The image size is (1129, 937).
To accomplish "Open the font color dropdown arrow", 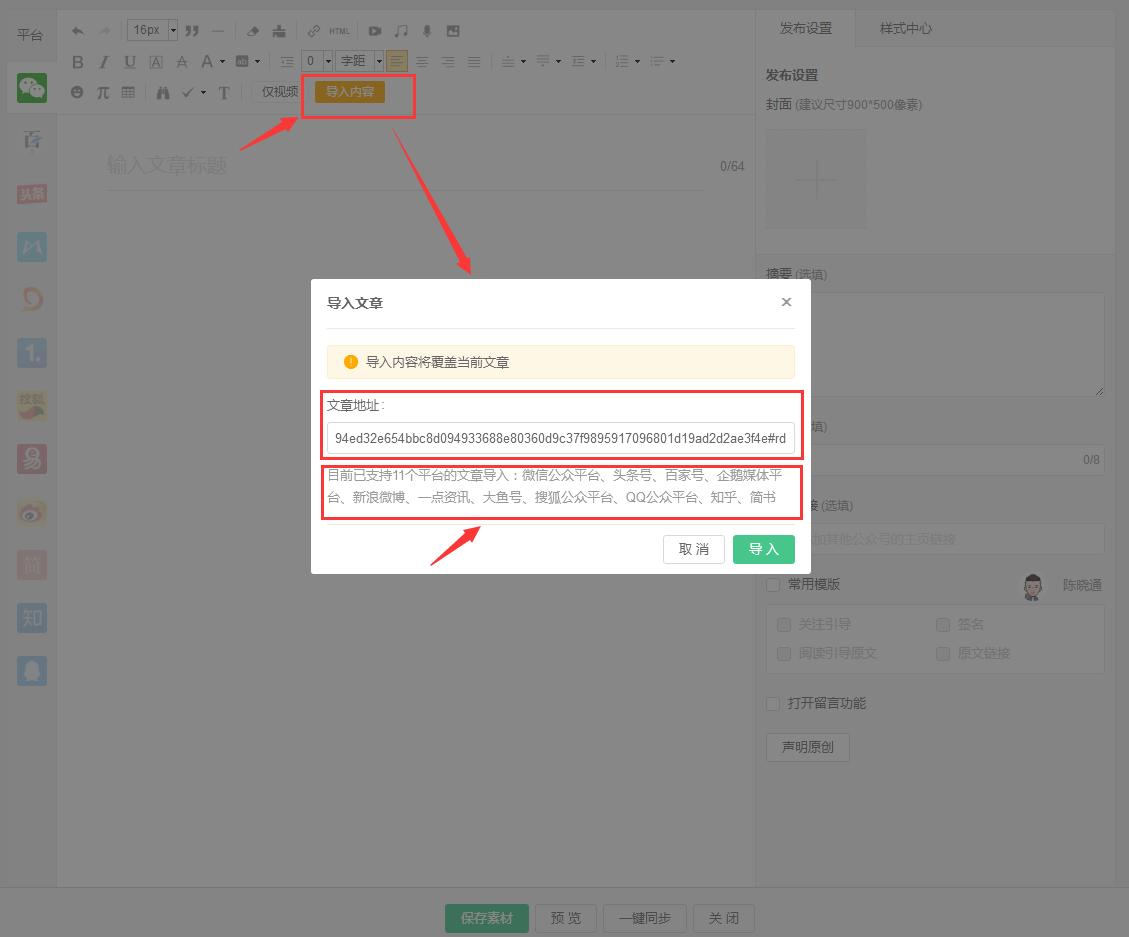I will click(x=219, y=61).
